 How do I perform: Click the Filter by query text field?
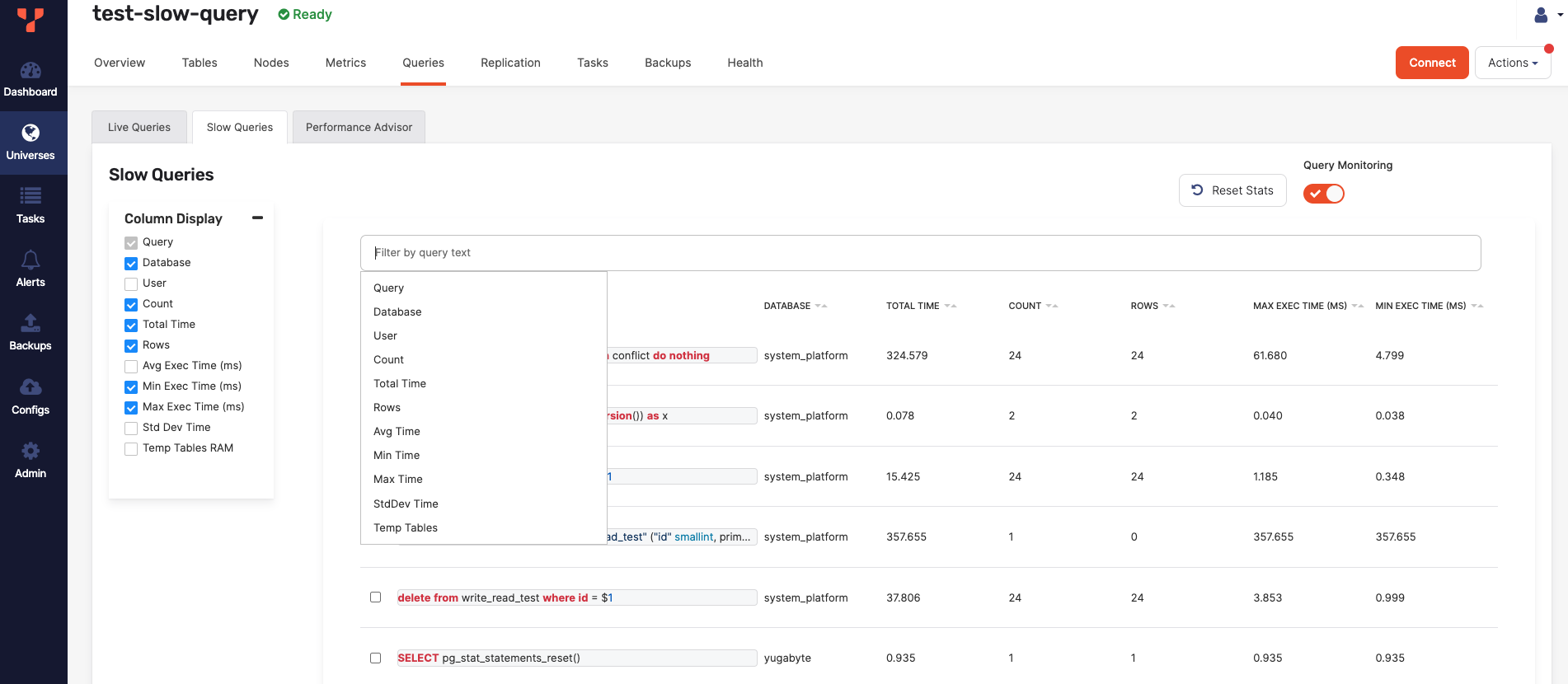click(919, 253)
